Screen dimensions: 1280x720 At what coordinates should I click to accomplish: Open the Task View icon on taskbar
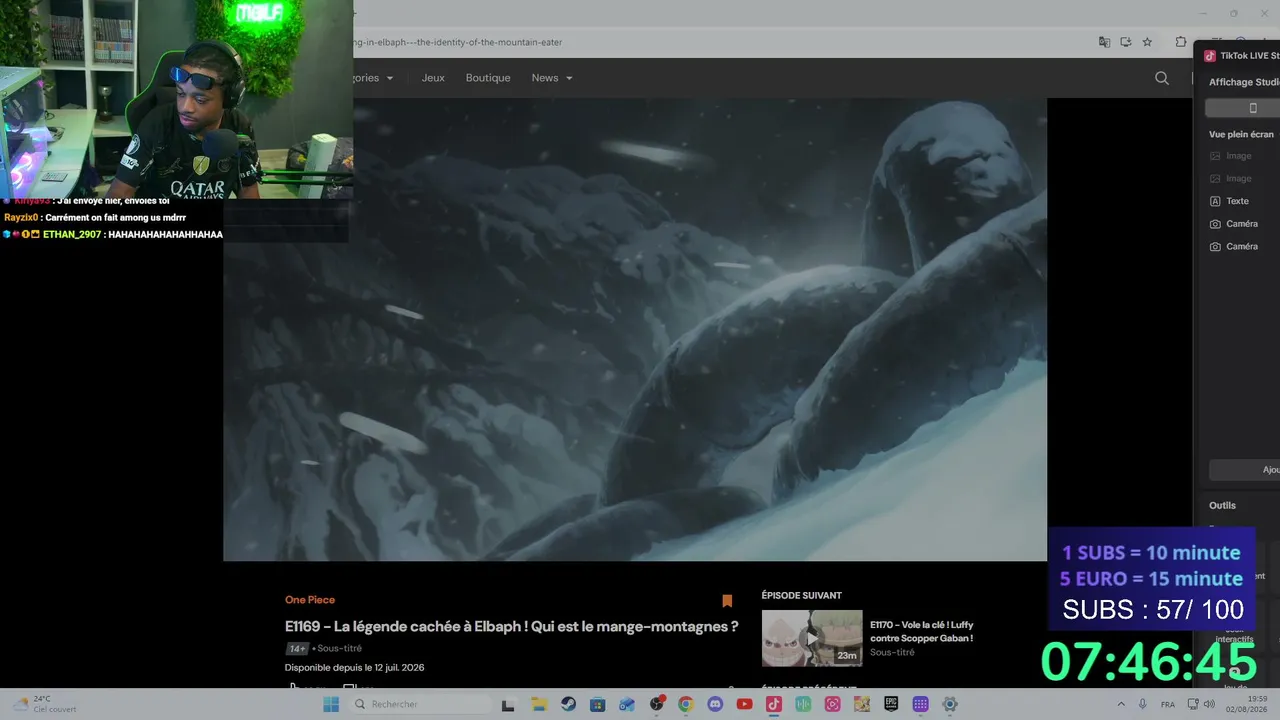(x=508, y=704)
